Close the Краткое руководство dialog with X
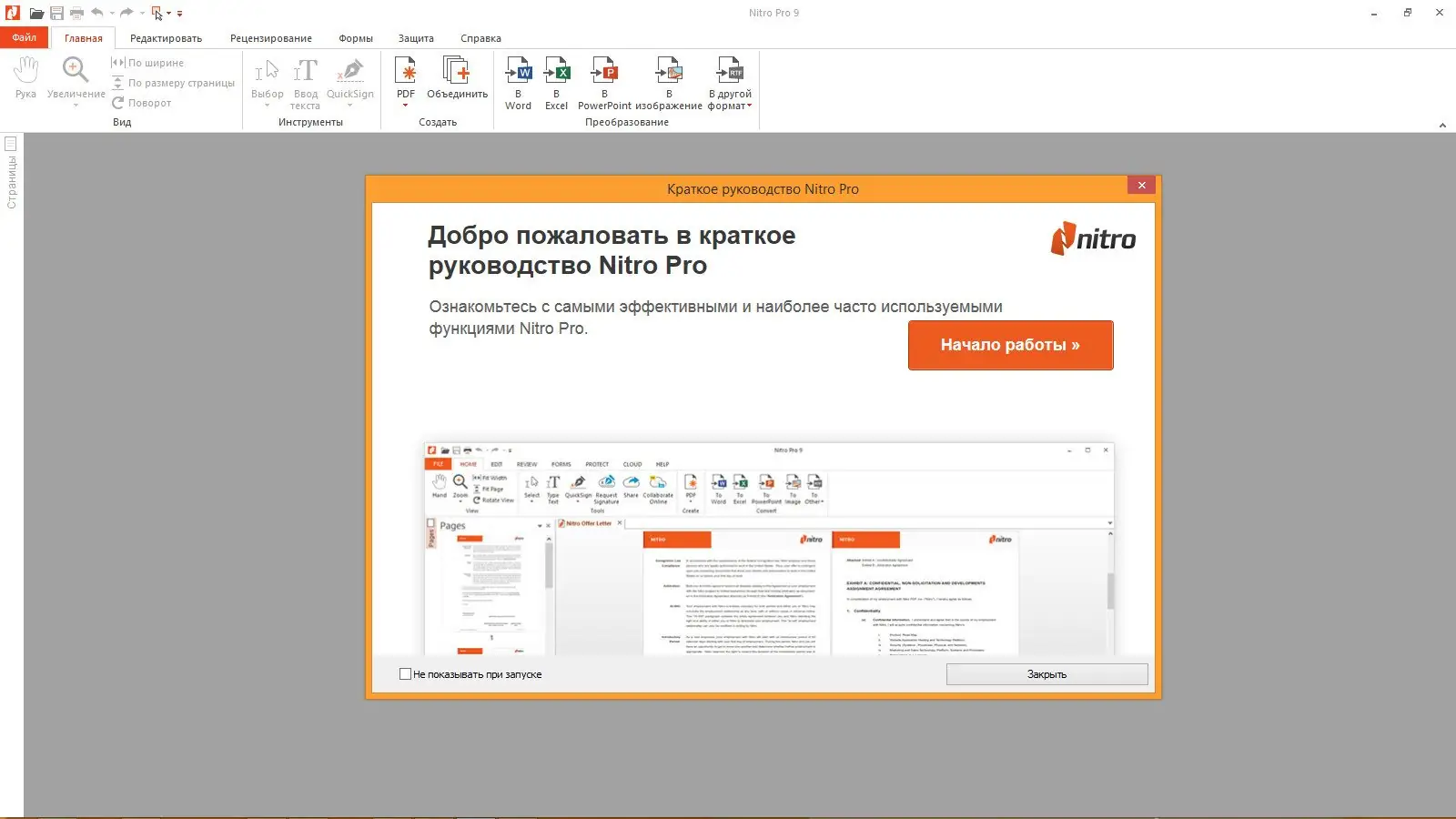 point(1141,186)
